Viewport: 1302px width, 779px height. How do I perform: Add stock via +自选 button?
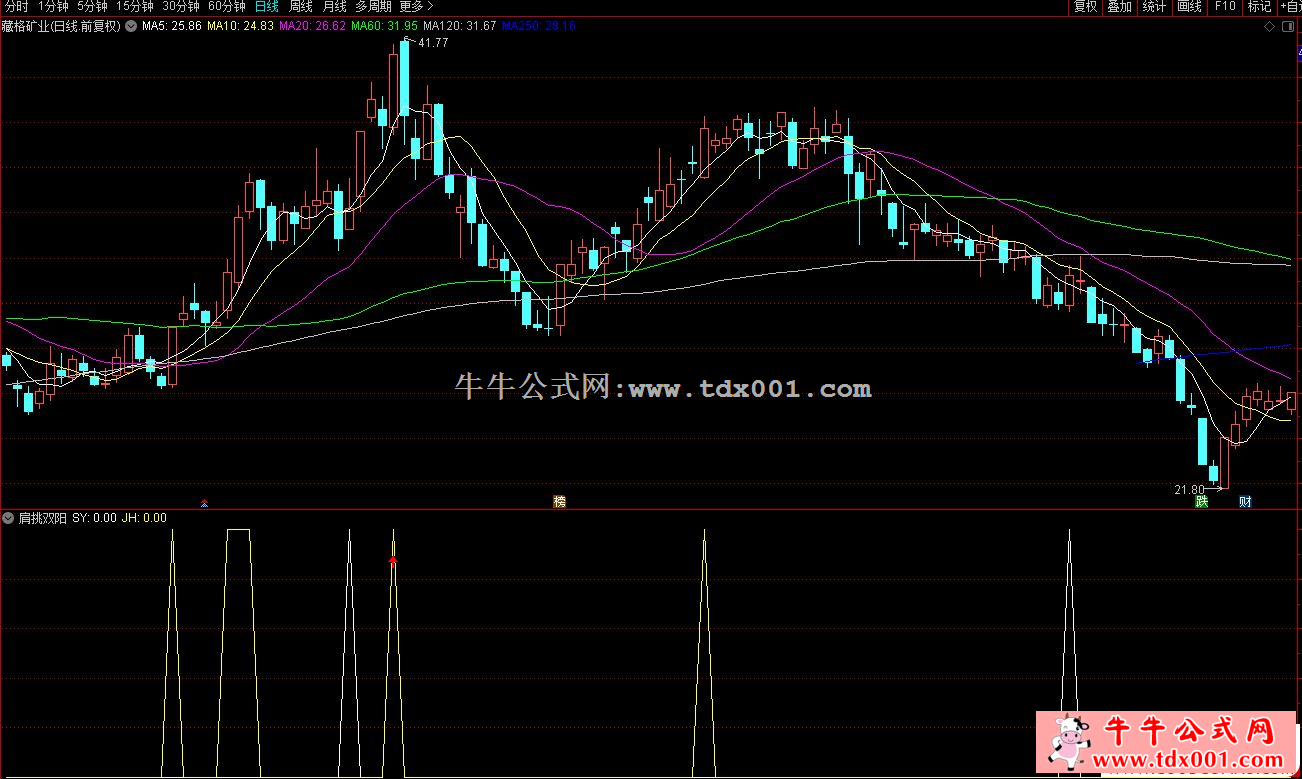[x=1289, y=6]
